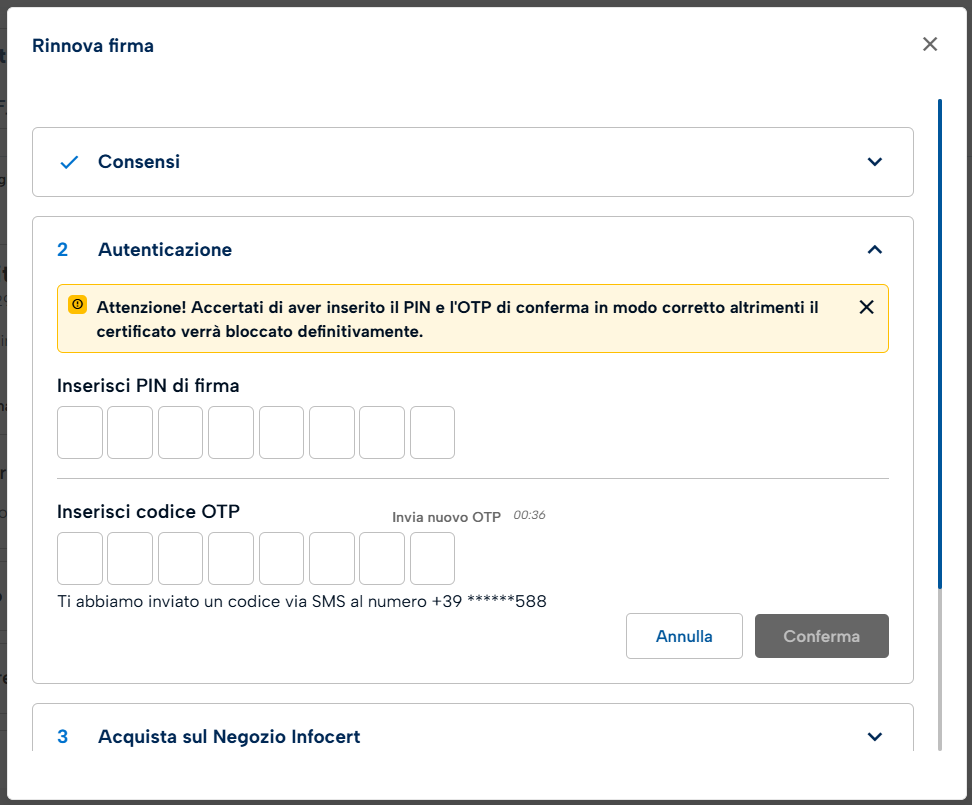The image size is (972, 805).
Task: Open the Acquista sul Negozio Infocert step title
Action: click(229, 737)
